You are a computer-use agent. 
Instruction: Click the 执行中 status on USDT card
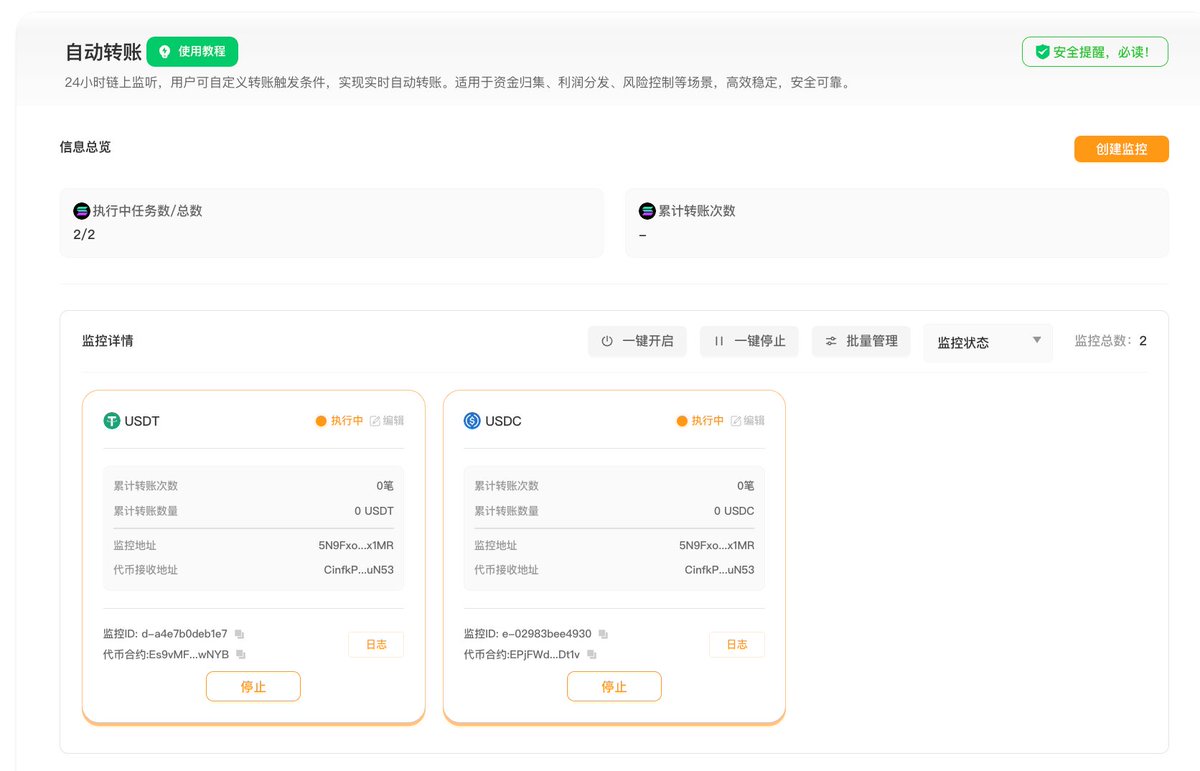tap(347, 421)
